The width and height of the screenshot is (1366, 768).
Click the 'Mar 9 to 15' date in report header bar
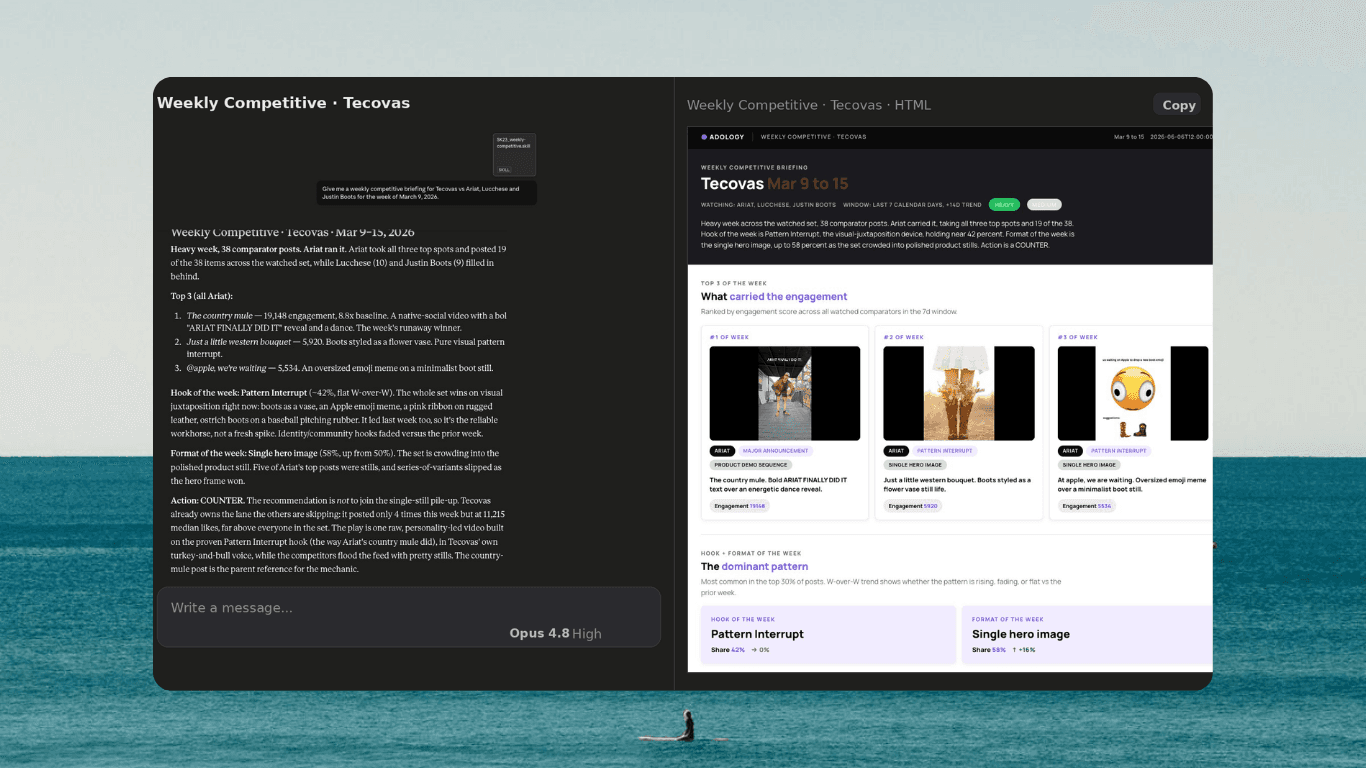pyautogui.click(x=1129, y=137)
